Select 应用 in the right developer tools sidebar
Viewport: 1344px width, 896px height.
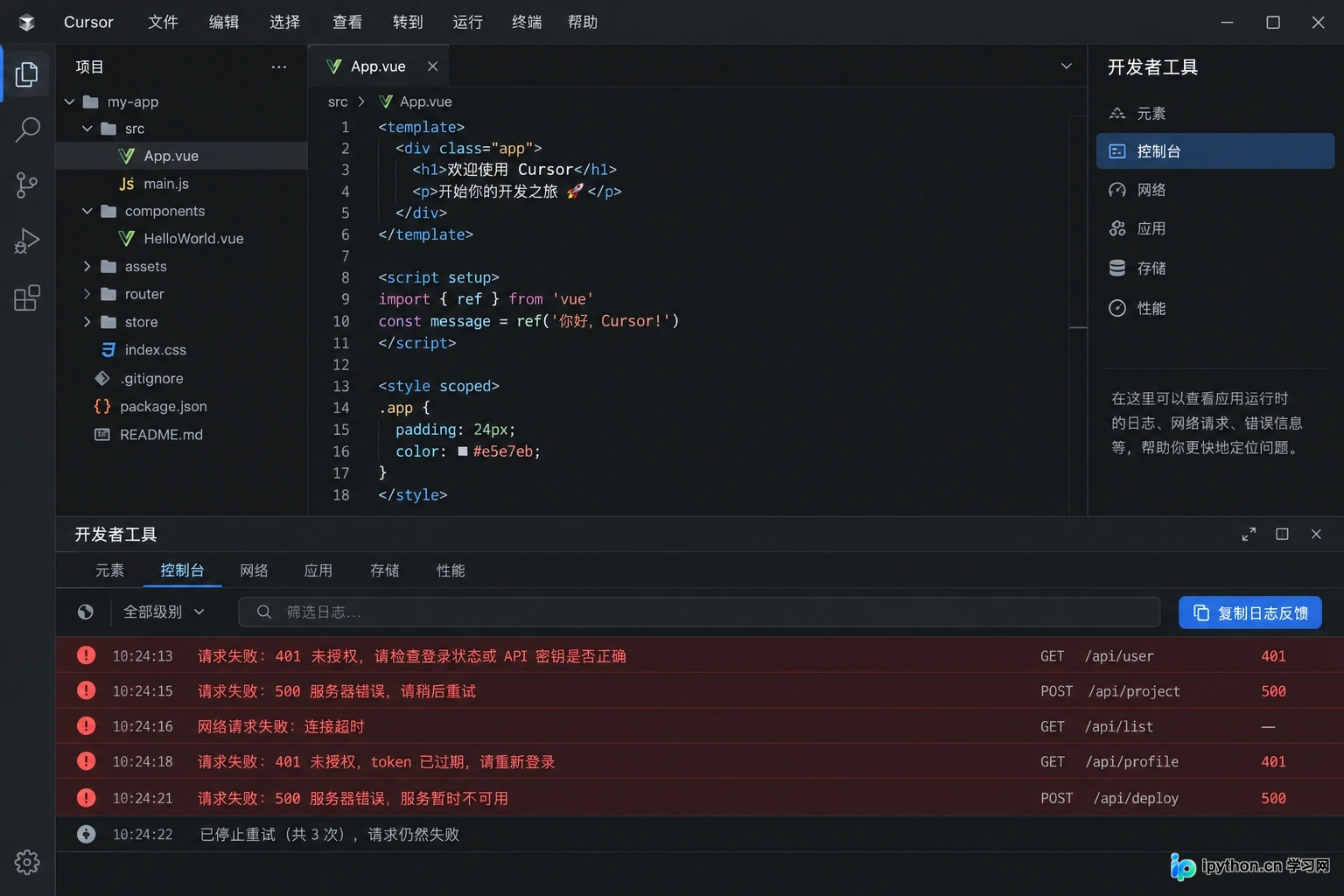point(1215,228)
